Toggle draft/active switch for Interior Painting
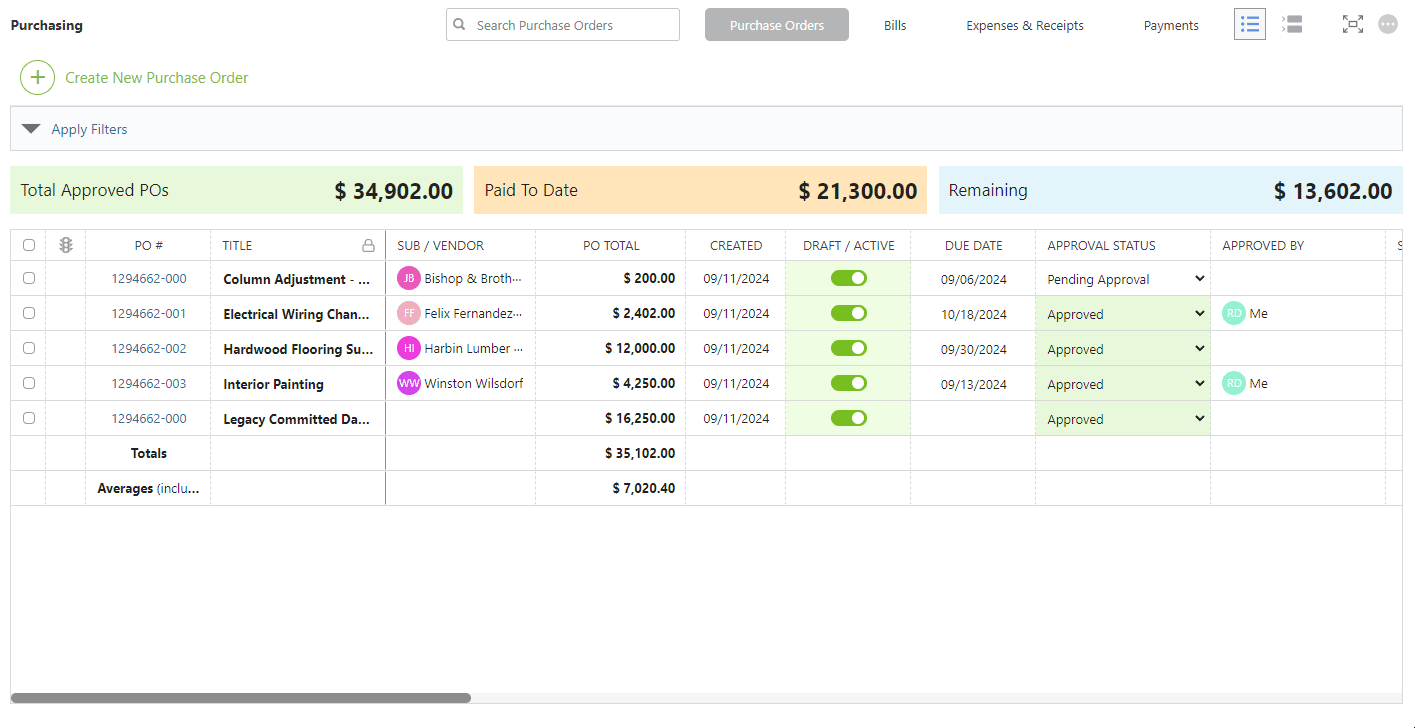The image size is (1415, 728). [x=848, y=383]
